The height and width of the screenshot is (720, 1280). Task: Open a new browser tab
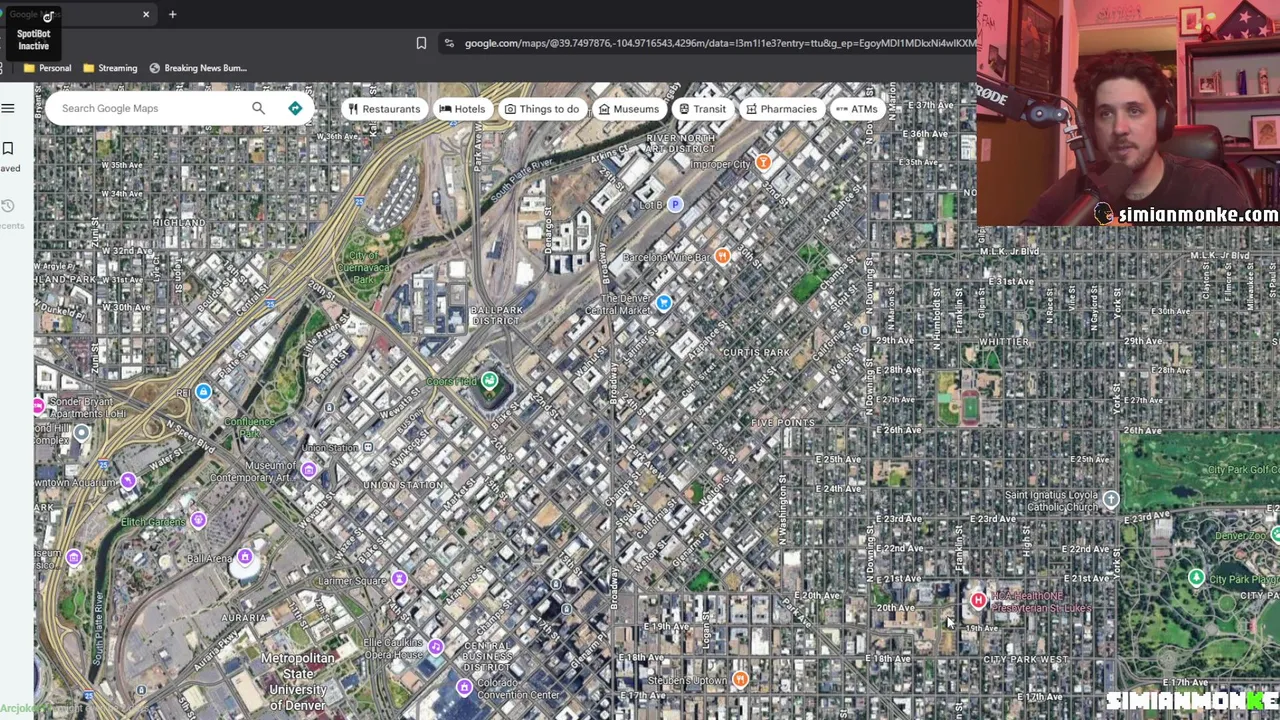[x=172, y=15]
